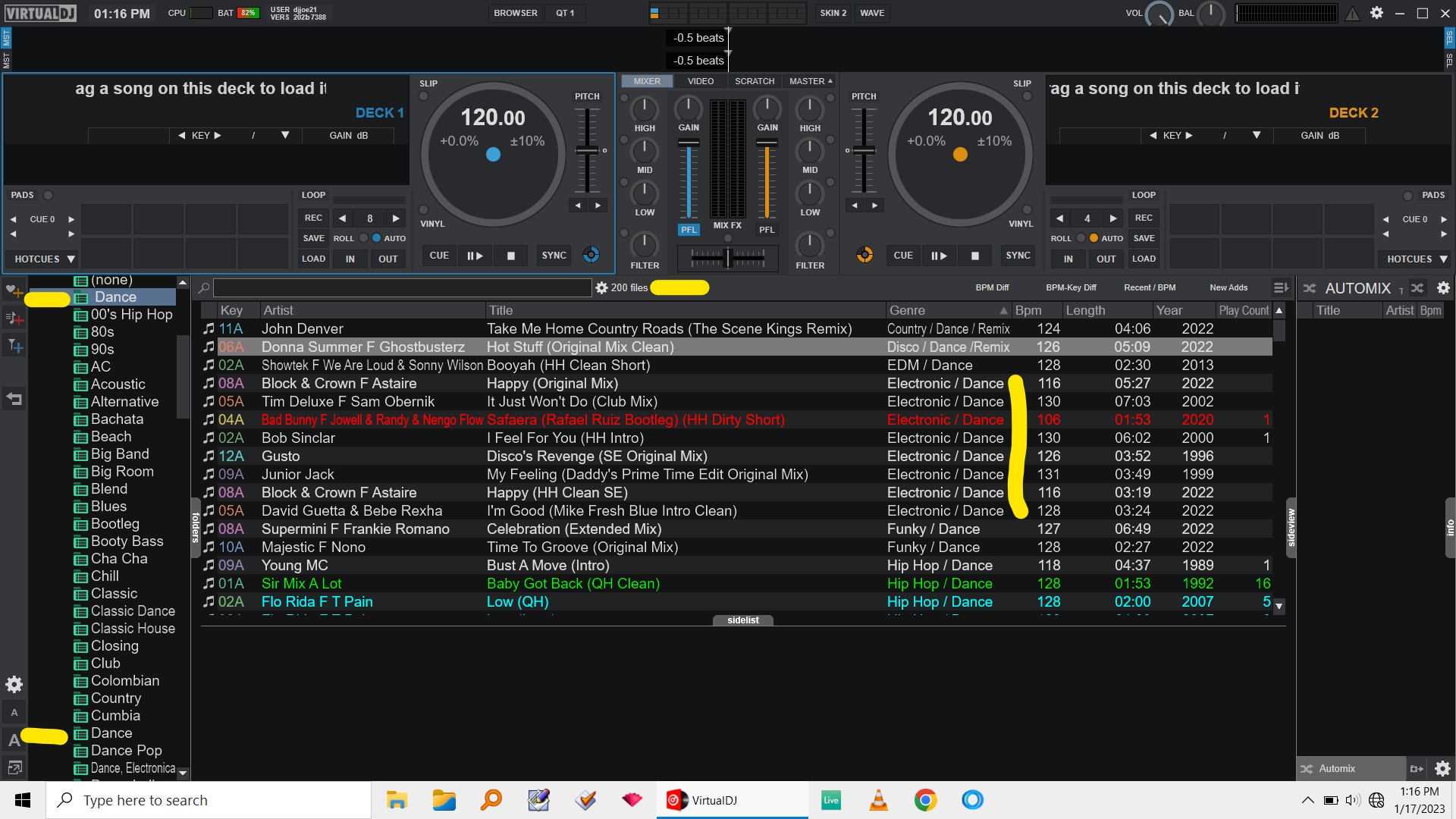This screenshot has width=1456, height=819.
Task: Apply the New Adds column preset
Action: click(x=1228, y=288)
